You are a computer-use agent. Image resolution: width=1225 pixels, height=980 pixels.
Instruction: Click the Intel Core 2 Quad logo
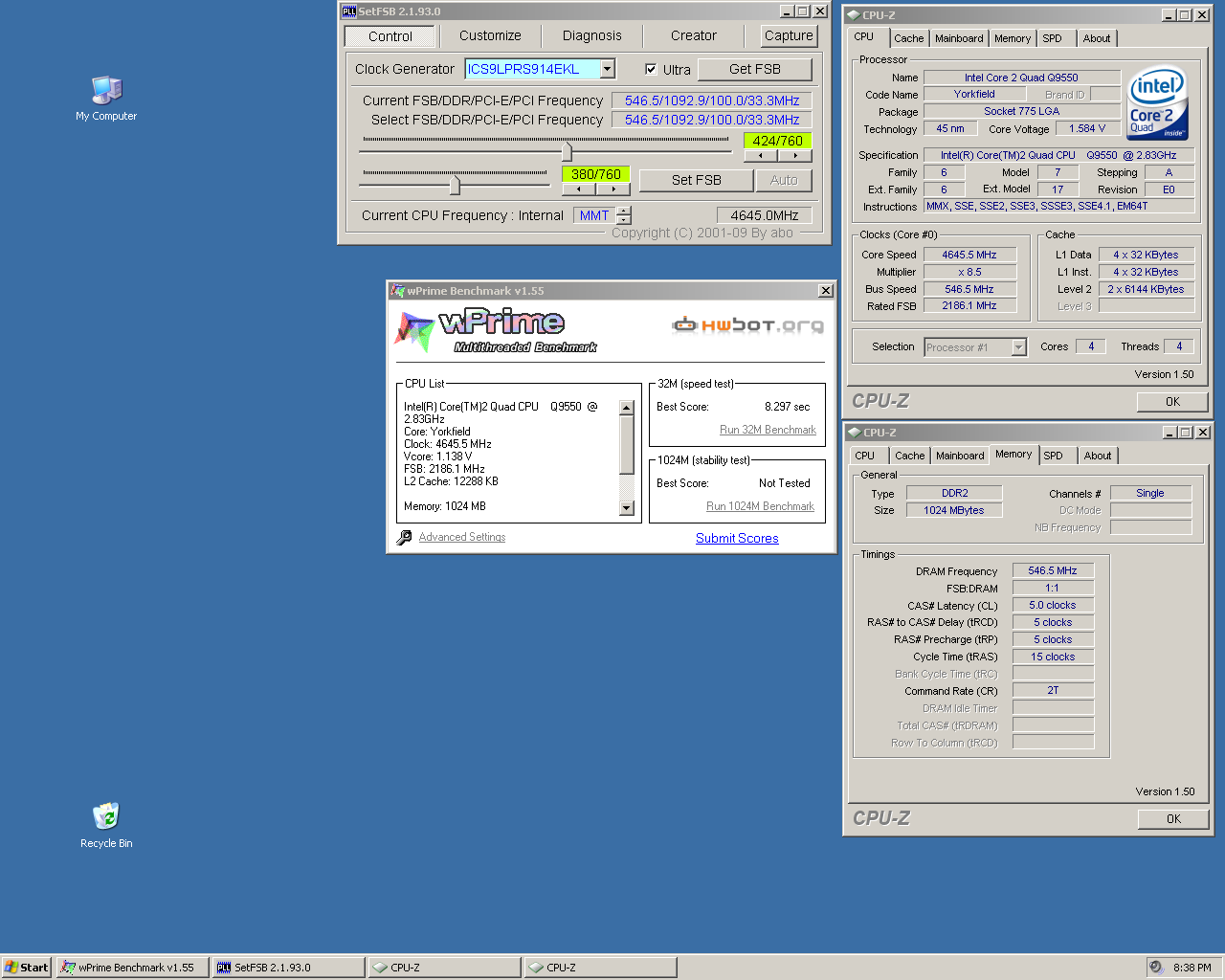pos(1157,102)
